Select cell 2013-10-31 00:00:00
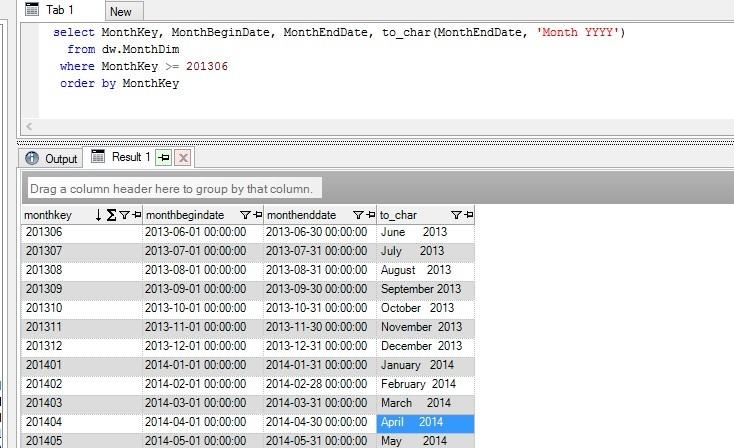The height and width of the screenshot is (448, 734). pyautogui.click(x=320, y=308)
